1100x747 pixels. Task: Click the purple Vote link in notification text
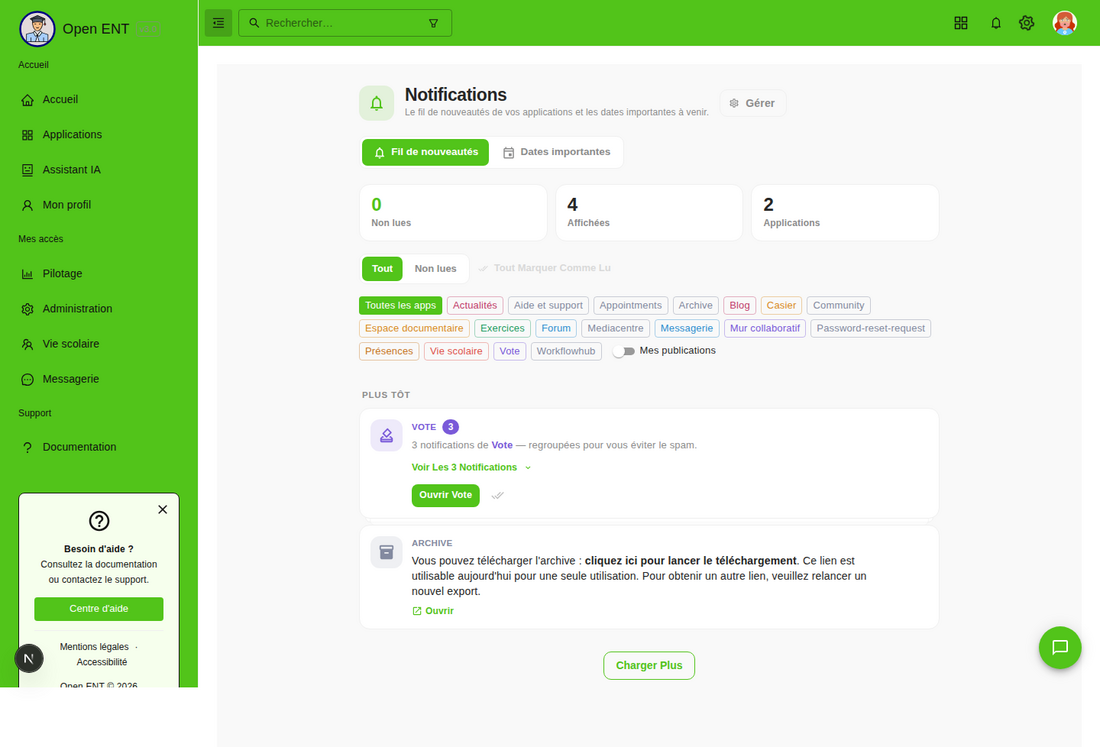click(x=502, y=445)
